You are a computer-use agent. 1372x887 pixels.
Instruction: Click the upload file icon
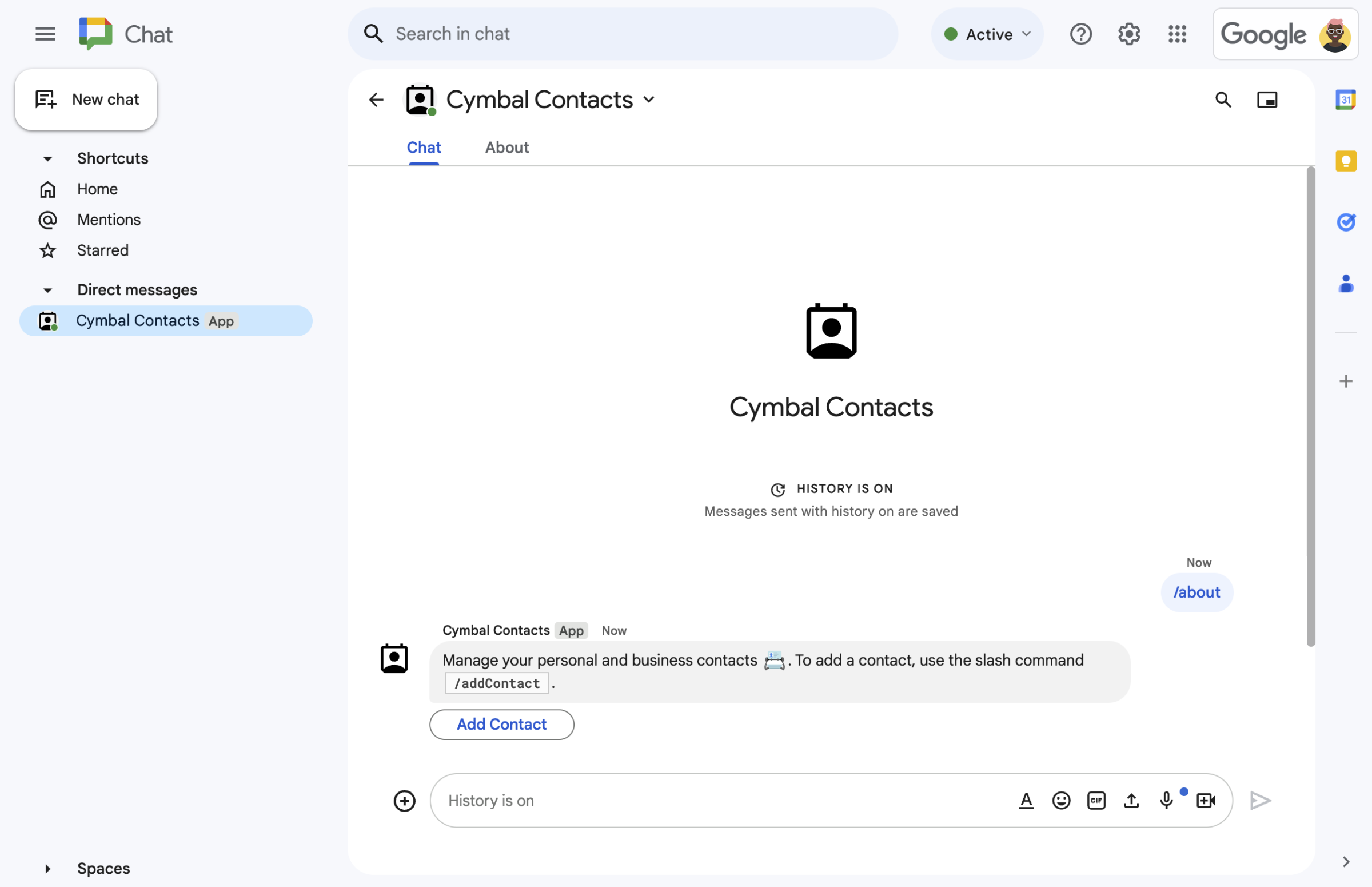[1131, 800]
